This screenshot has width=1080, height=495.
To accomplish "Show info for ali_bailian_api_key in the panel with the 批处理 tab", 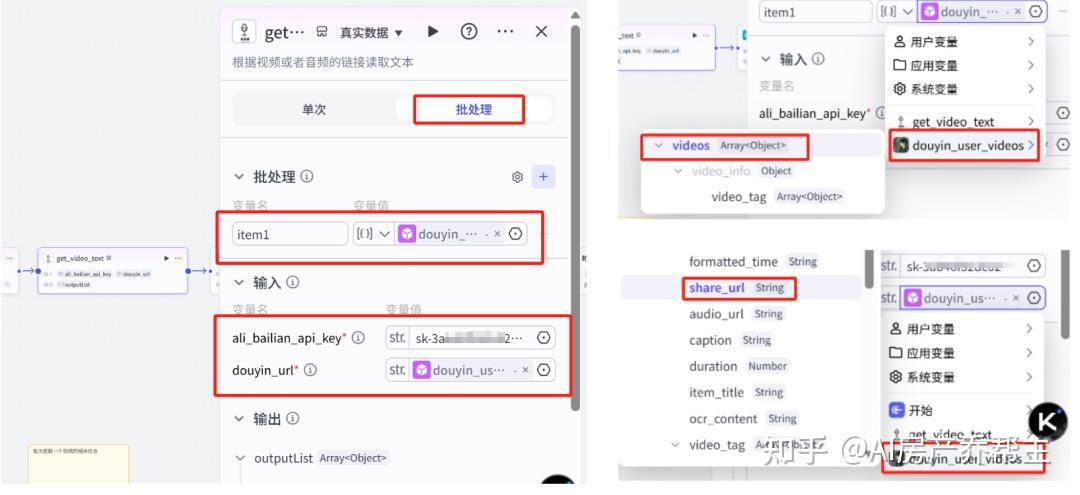I will point(358,338).
